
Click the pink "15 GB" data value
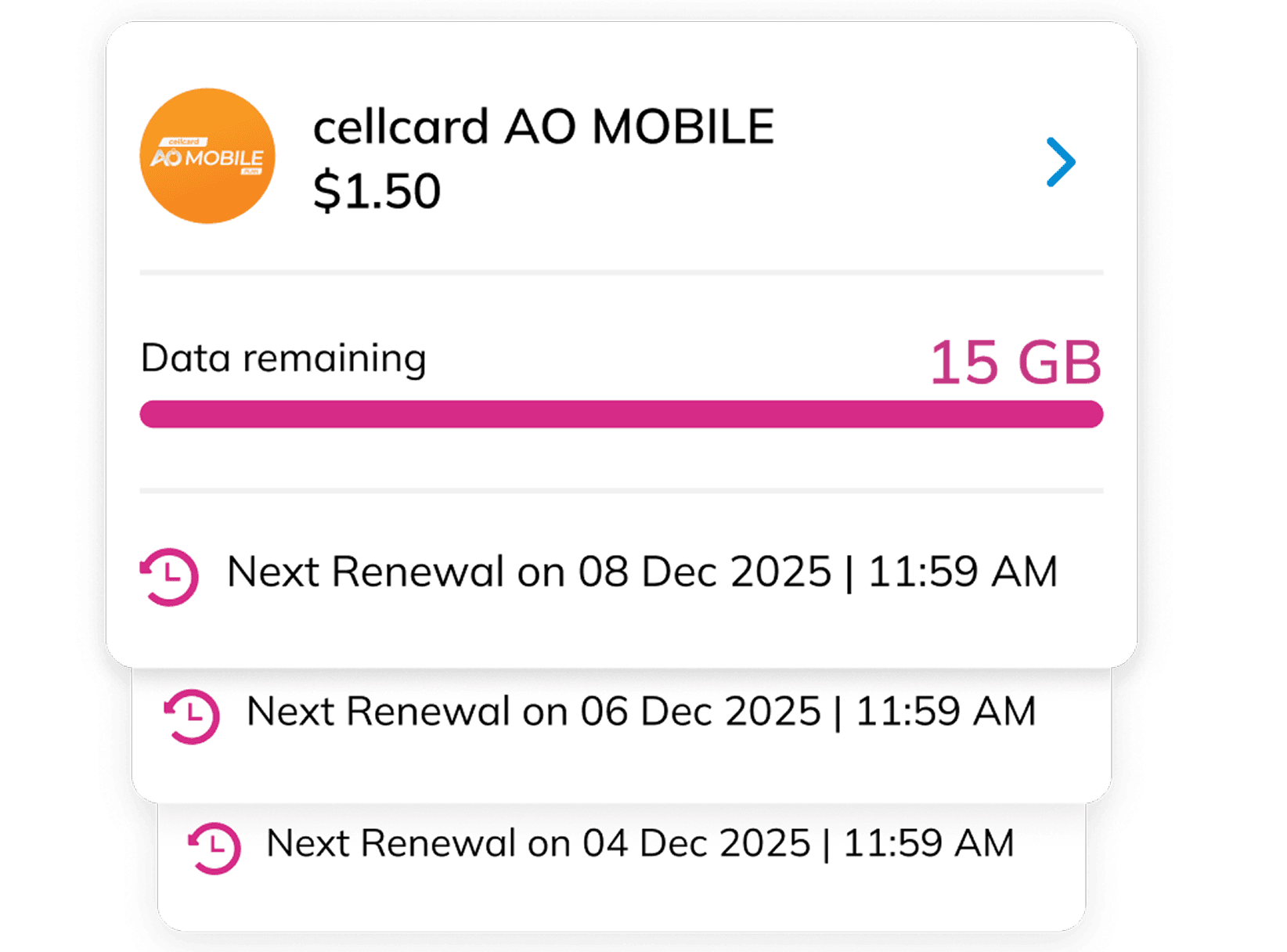(1015, 362)
